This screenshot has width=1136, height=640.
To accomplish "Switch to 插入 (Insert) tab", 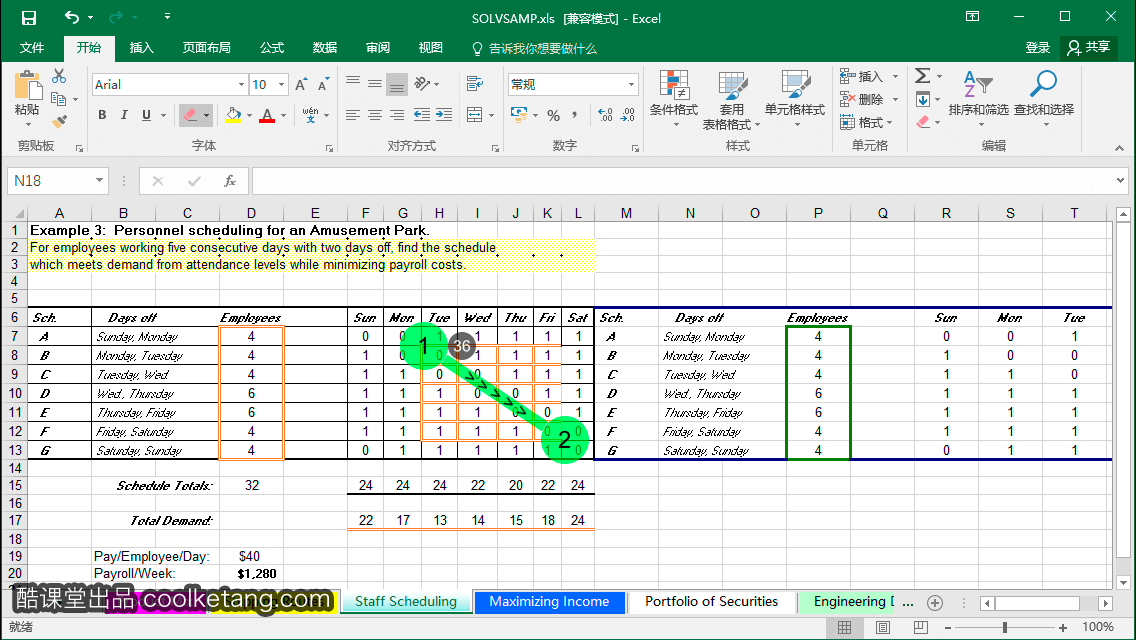I will [x=141, y=48].
